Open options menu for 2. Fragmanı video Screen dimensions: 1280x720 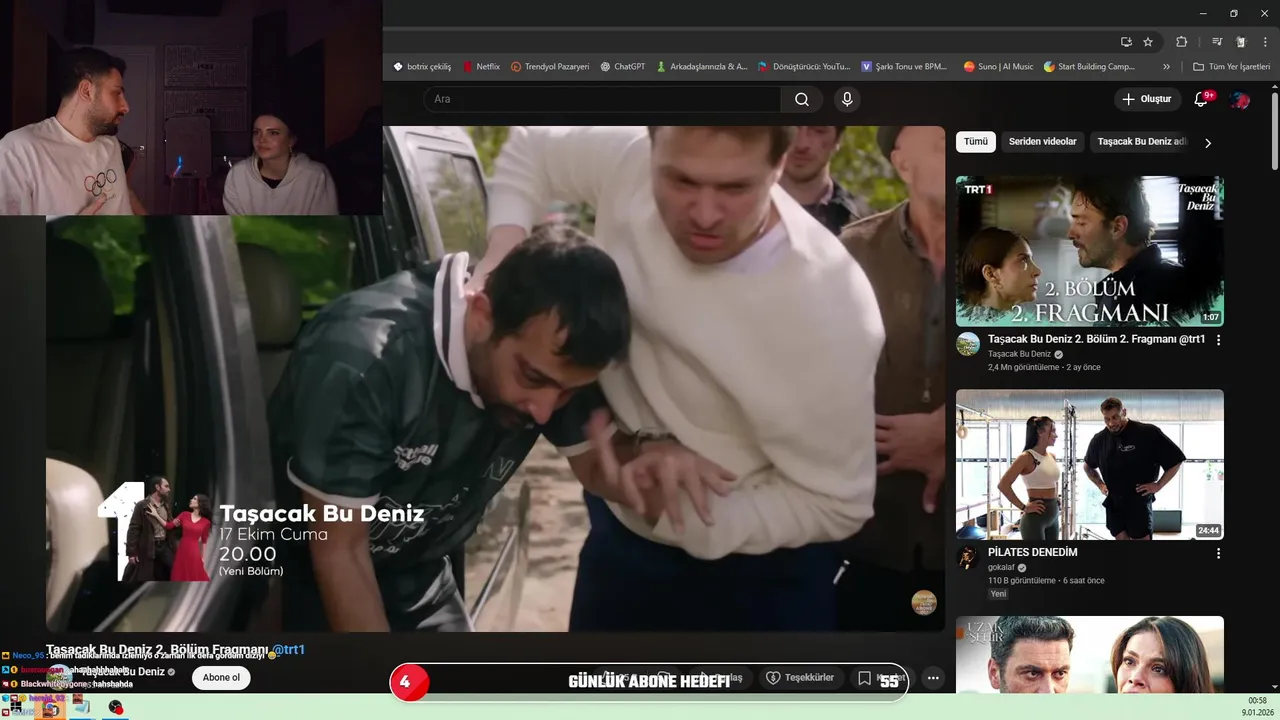click(1218, 340)
